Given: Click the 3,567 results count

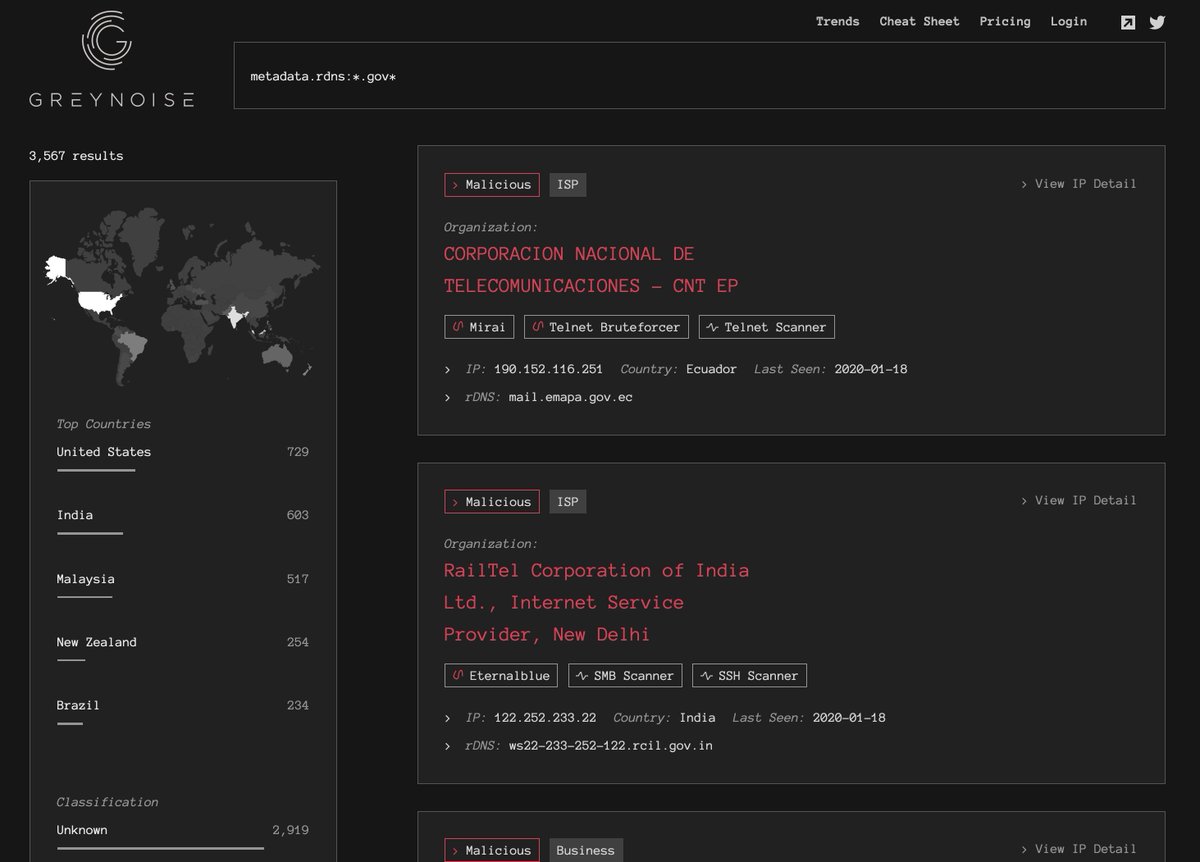Looking at the screenshot, I should click(76, 156).
